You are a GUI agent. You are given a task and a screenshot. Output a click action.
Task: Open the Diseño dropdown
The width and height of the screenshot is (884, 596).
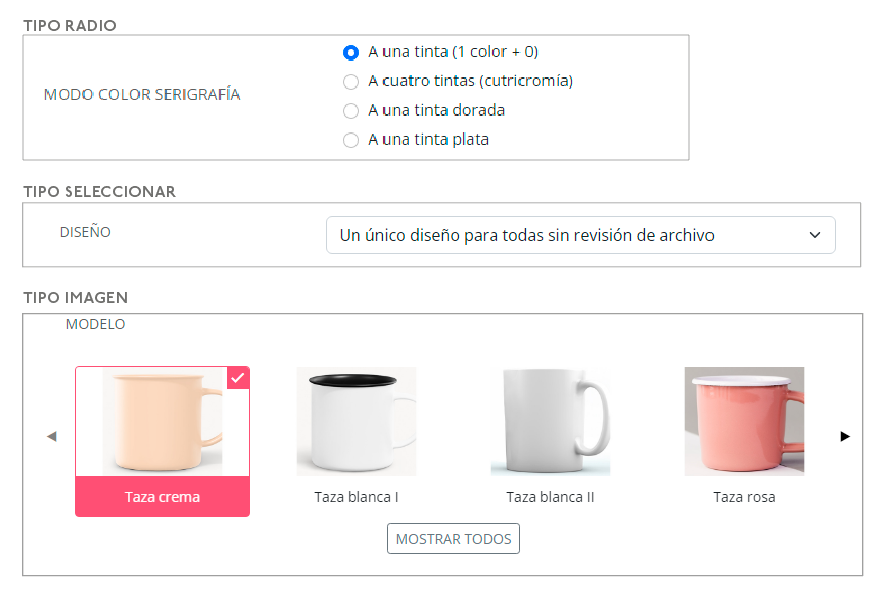580,235
